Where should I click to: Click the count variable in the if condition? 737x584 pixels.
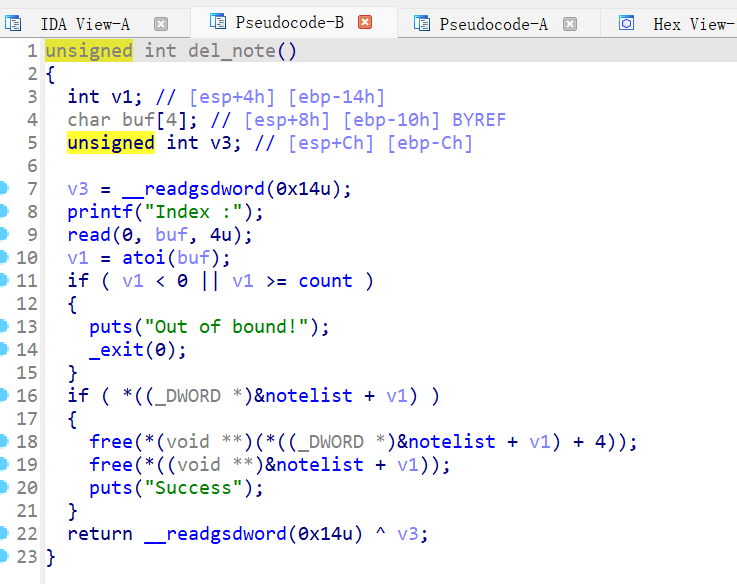tap(325, 281)
